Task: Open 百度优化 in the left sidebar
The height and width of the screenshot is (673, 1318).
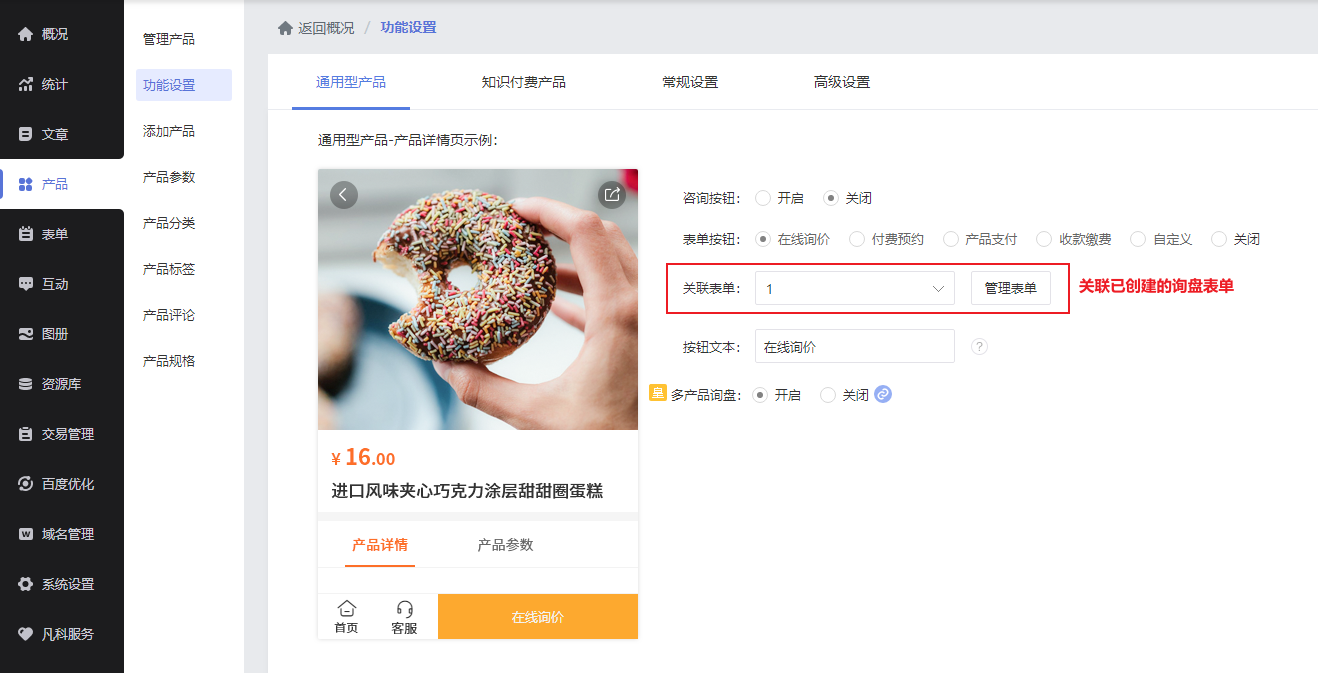Action: coord(62,484)
